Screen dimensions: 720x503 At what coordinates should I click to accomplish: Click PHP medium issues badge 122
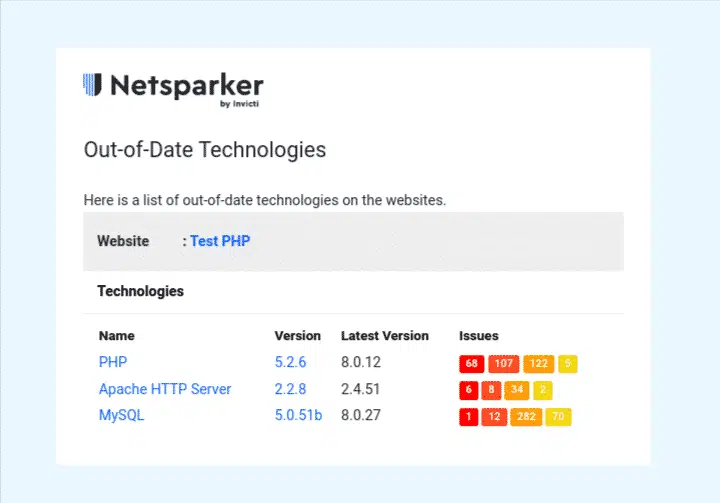[539, 363]
